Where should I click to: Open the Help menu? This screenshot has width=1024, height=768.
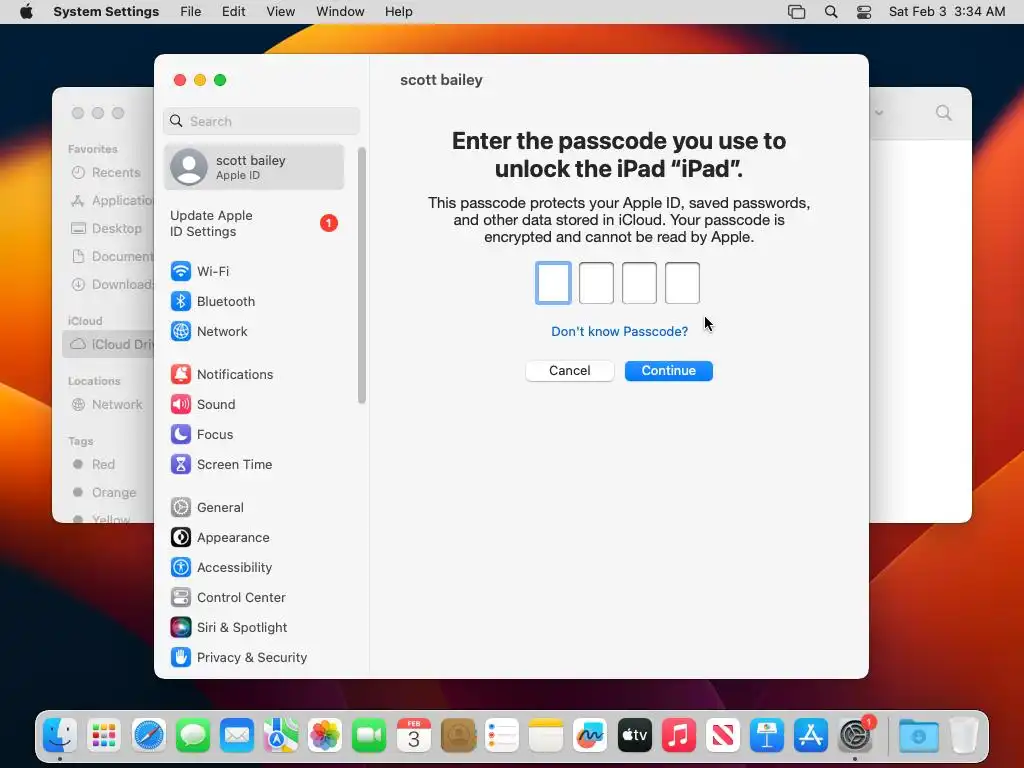[398, 12]
